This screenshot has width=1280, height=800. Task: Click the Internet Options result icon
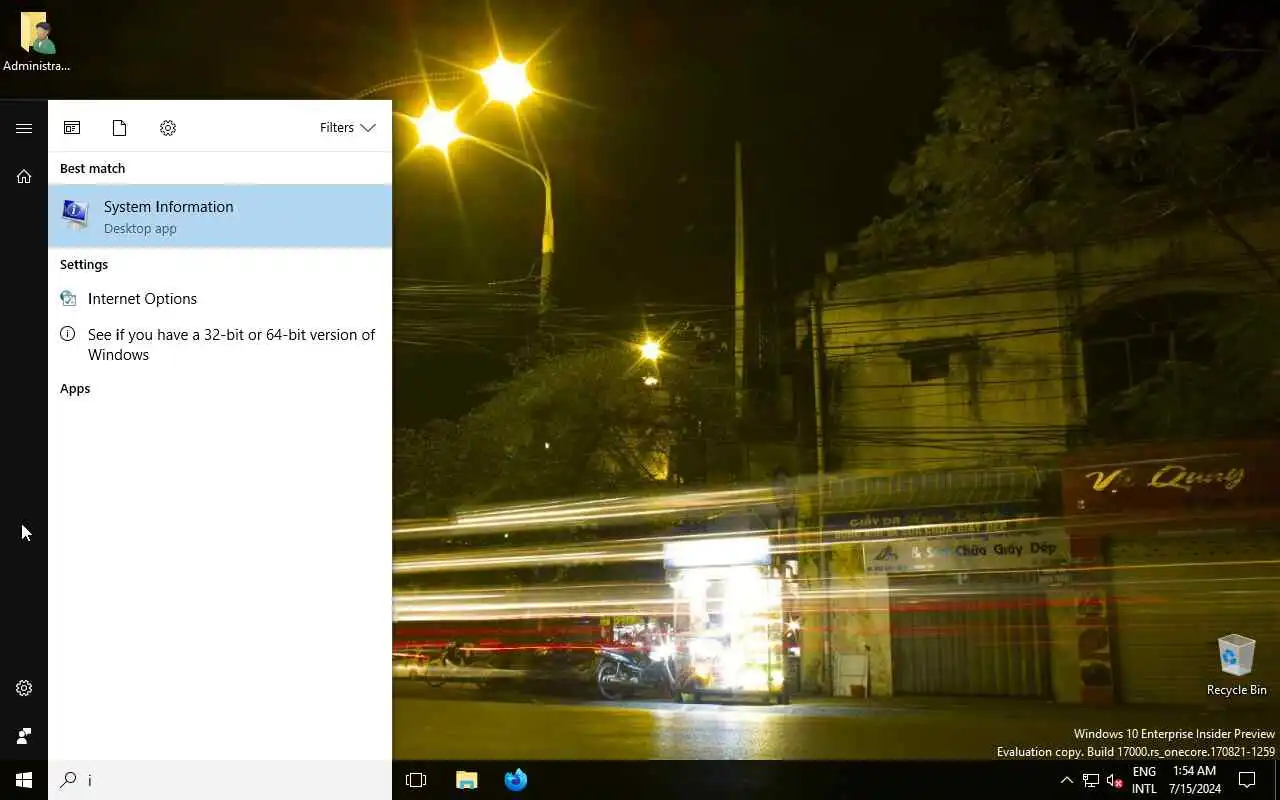pyautogui.click(x=68, y=298)
